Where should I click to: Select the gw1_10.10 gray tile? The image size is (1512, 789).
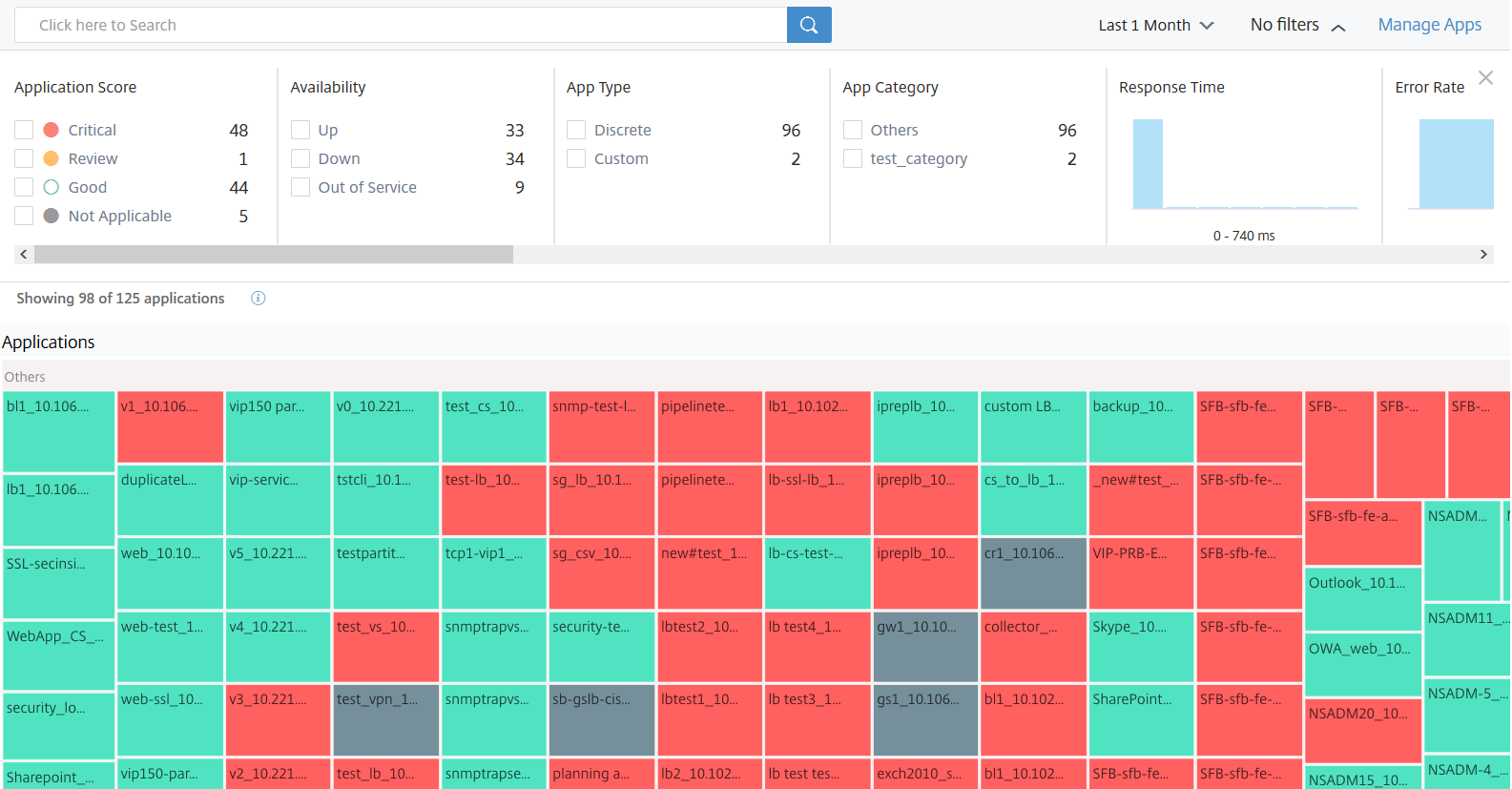[925, 647]
